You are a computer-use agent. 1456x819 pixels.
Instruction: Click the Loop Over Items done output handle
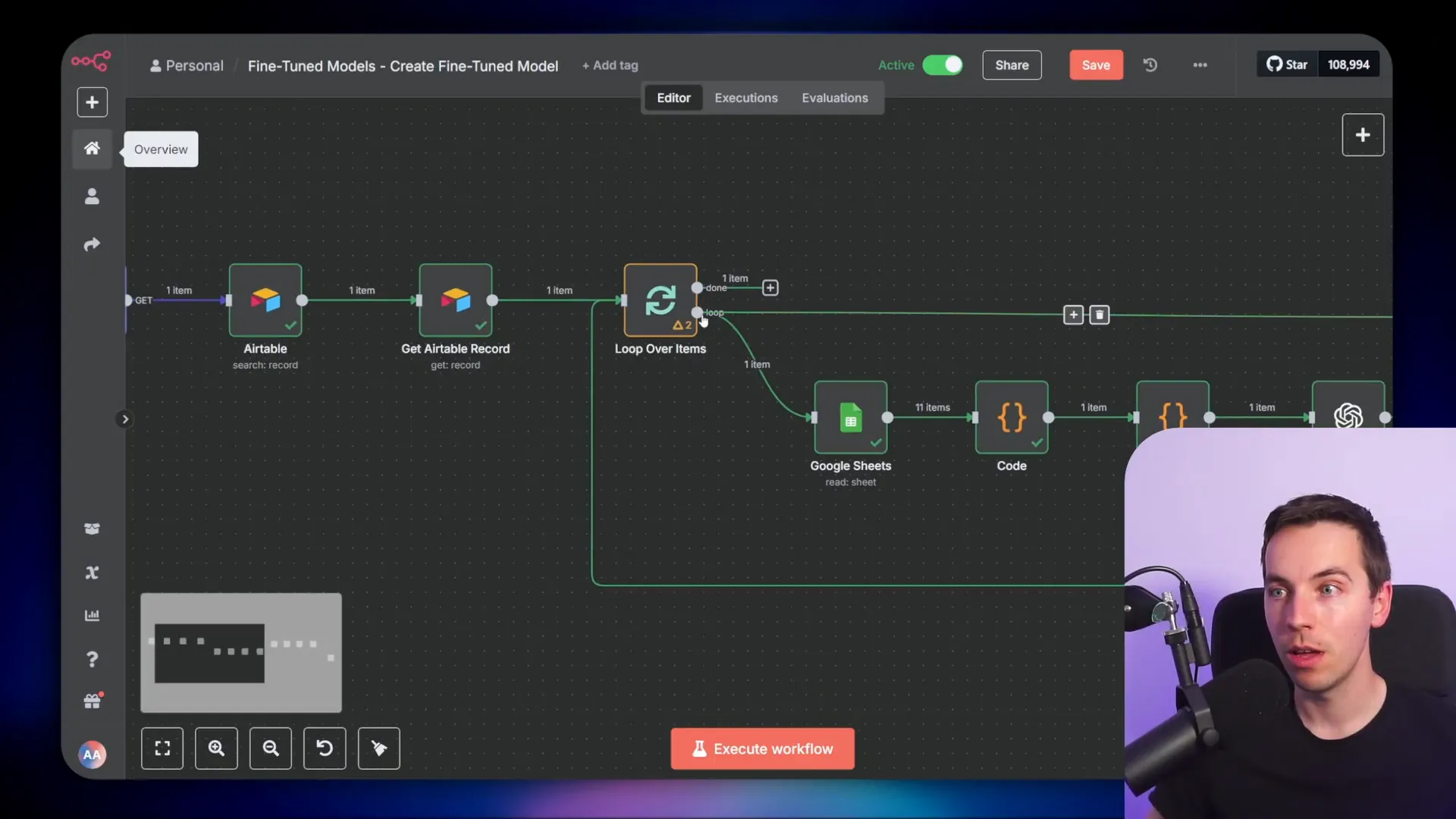pos(697,287)
